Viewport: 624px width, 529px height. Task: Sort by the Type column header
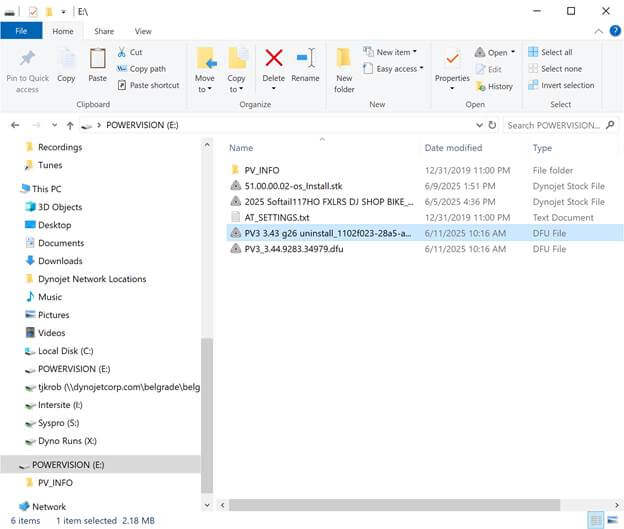(x=542, y=148)
